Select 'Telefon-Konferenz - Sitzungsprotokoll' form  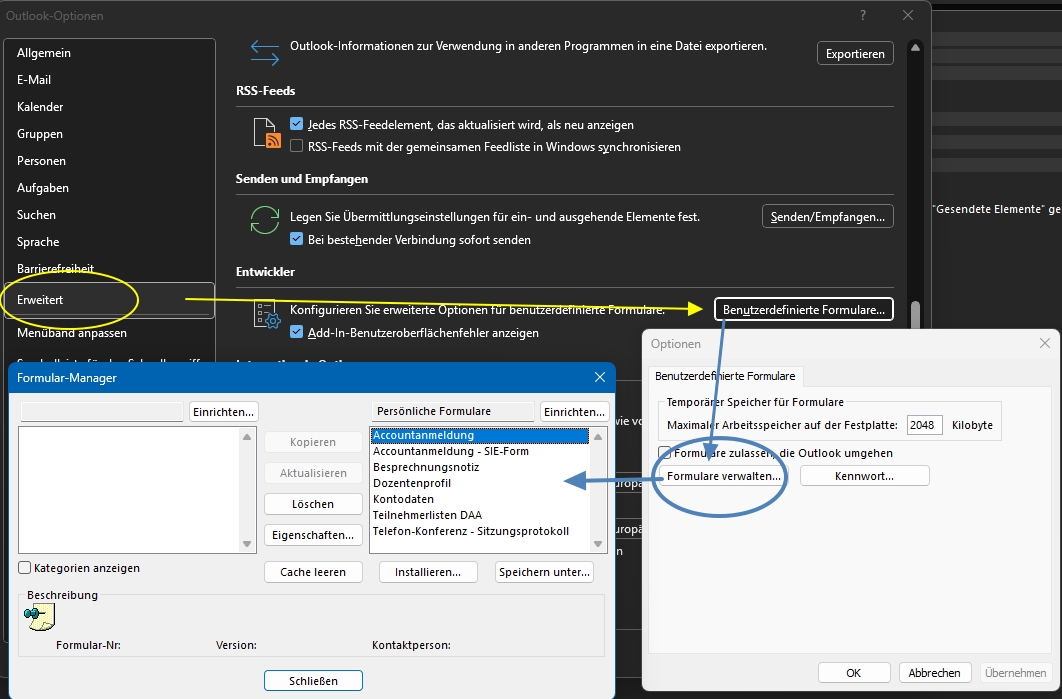point(480,531)
